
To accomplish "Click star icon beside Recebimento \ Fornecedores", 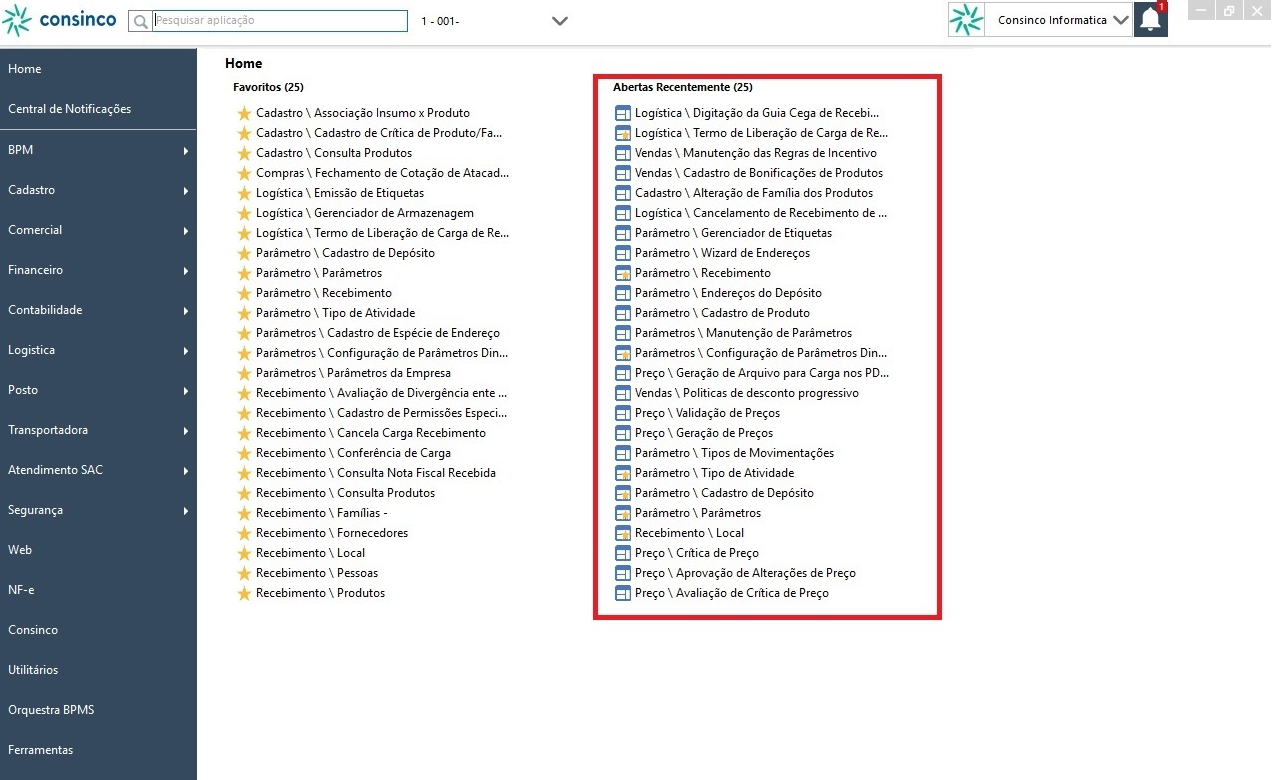I will coord(244,533).
